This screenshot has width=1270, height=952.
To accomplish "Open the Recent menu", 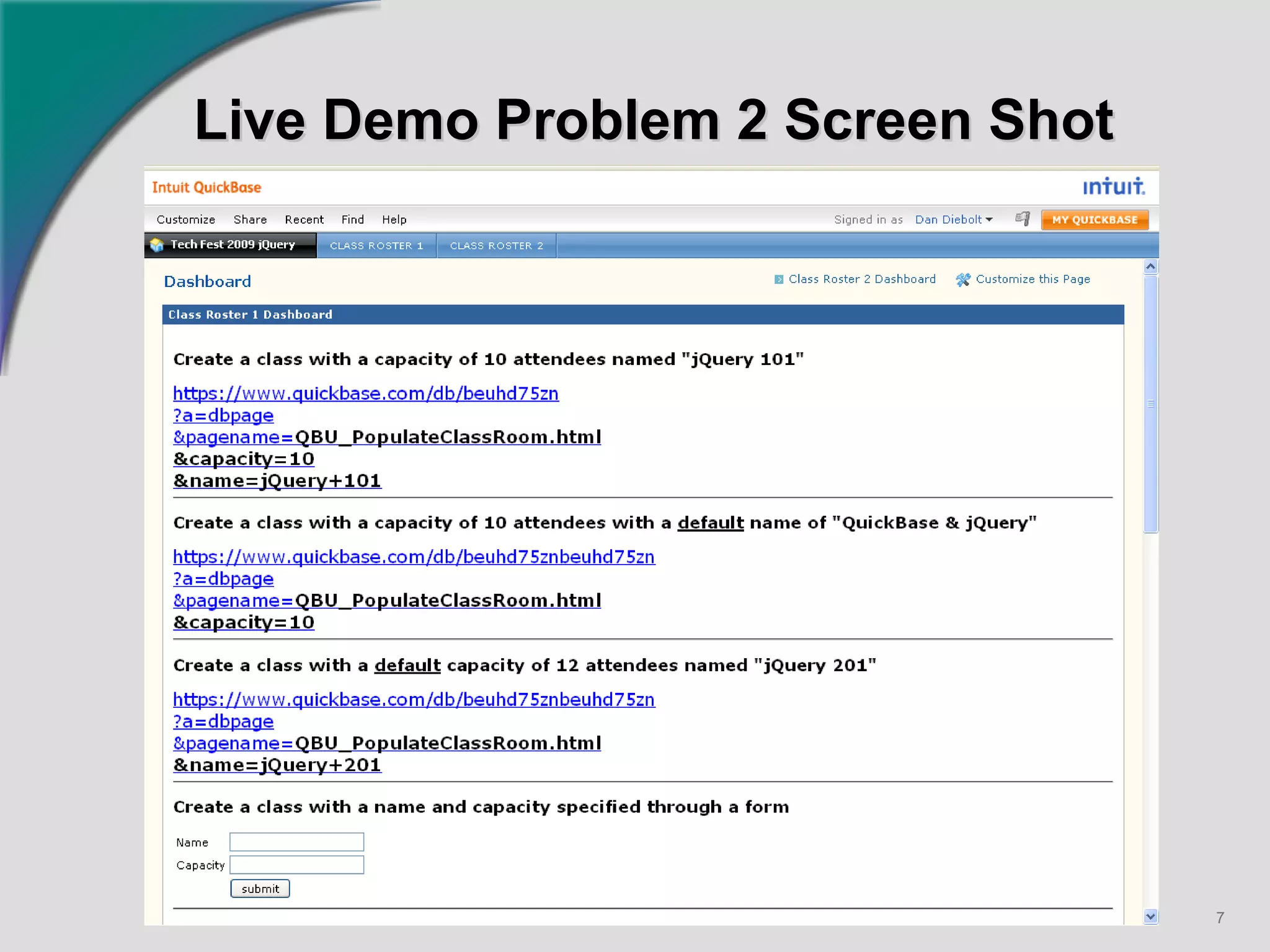I will pyautogui.click(x=304, y=219).
